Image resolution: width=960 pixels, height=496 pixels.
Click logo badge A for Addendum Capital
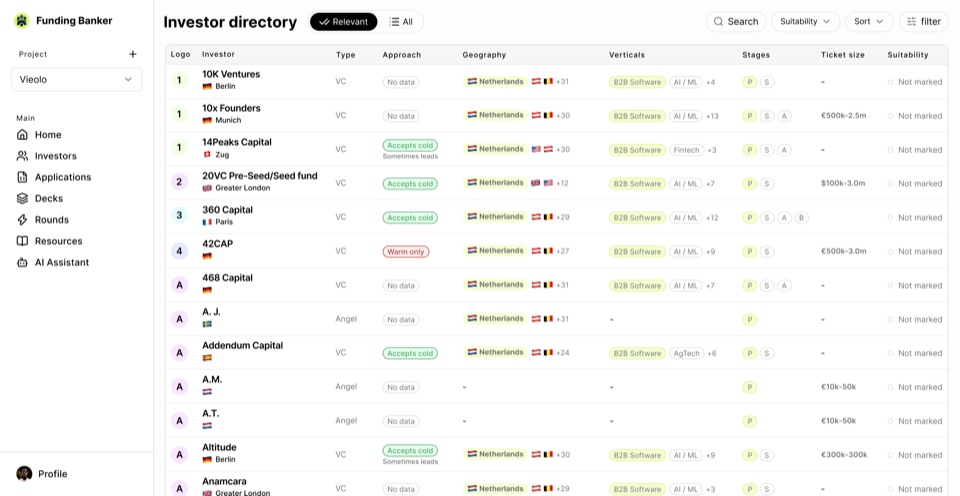[179, 352]
